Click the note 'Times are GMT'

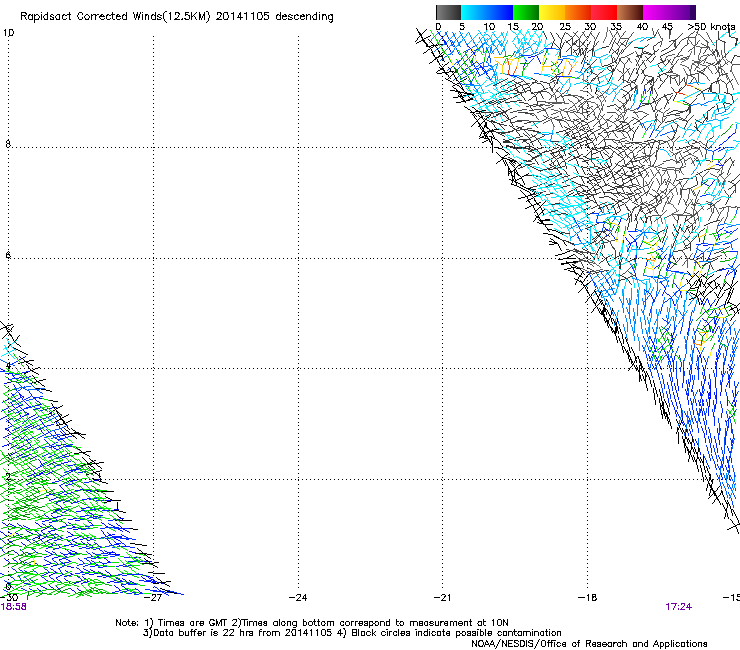pyautogui.click(x=193, y=623)
